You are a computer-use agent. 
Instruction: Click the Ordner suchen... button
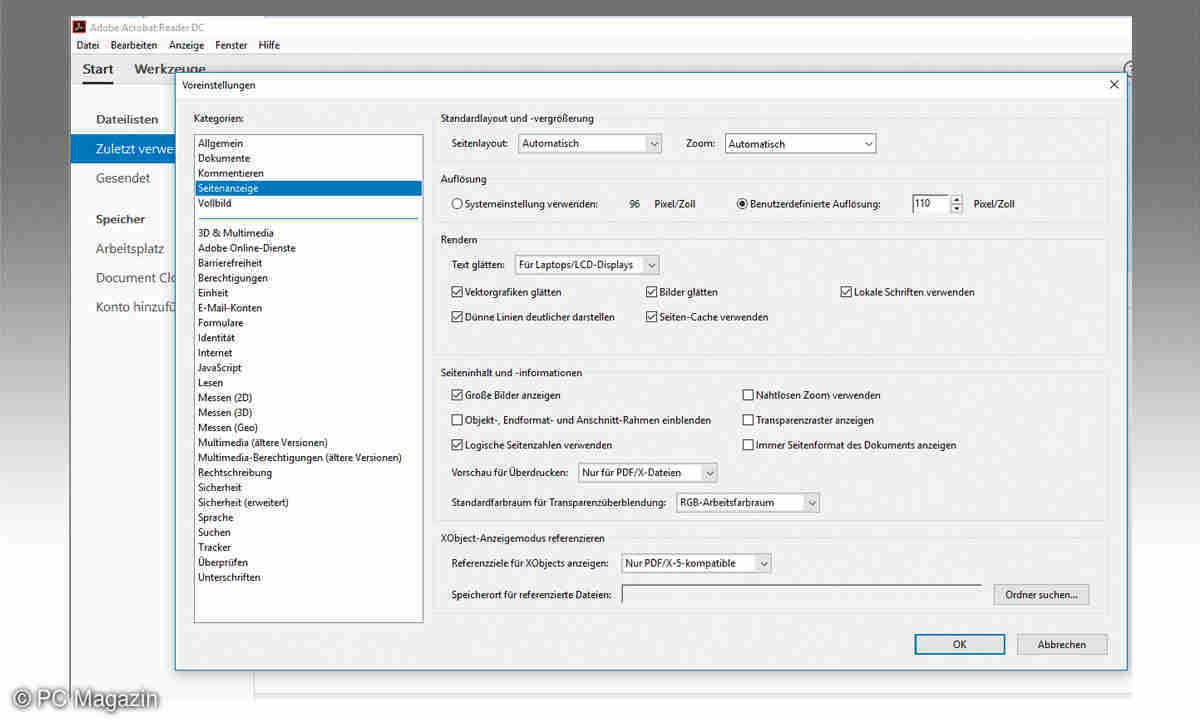[x=1040, y=595]
